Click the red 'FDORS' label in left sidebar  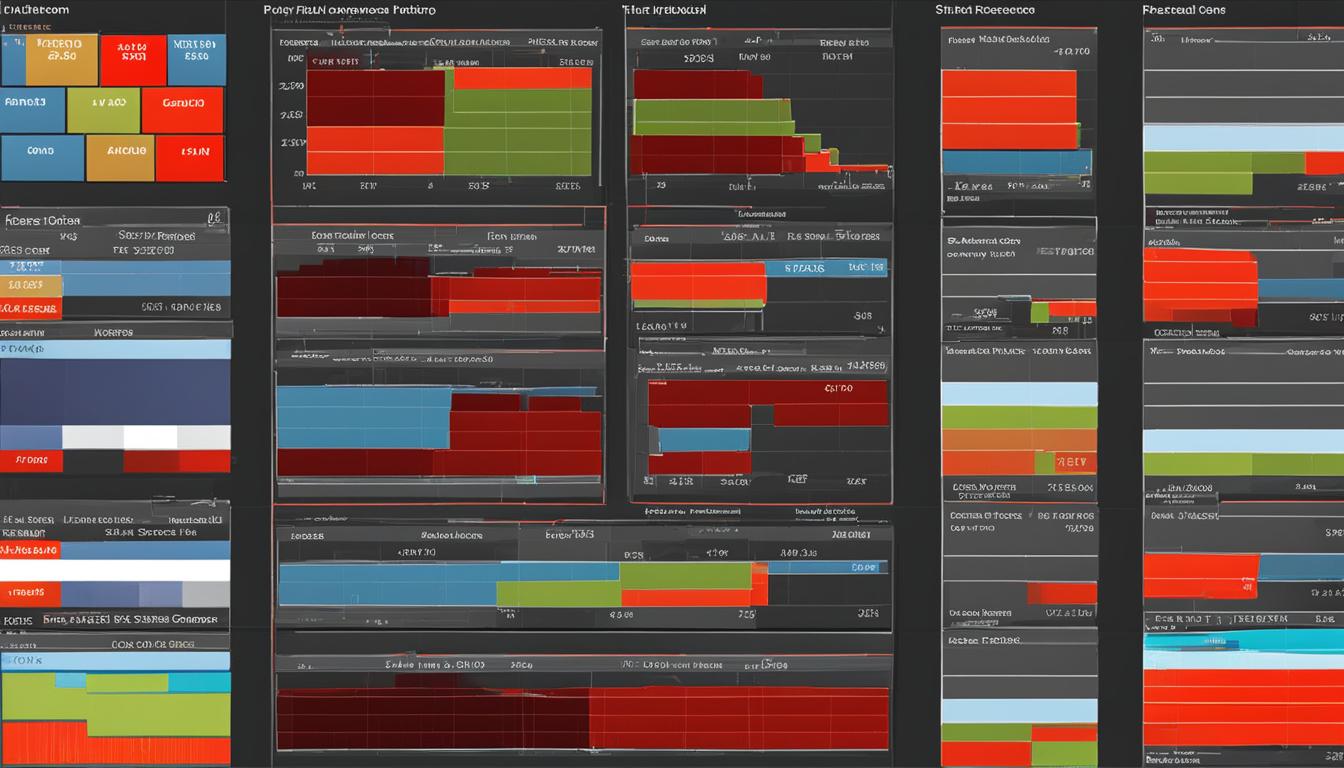point(31,461)
